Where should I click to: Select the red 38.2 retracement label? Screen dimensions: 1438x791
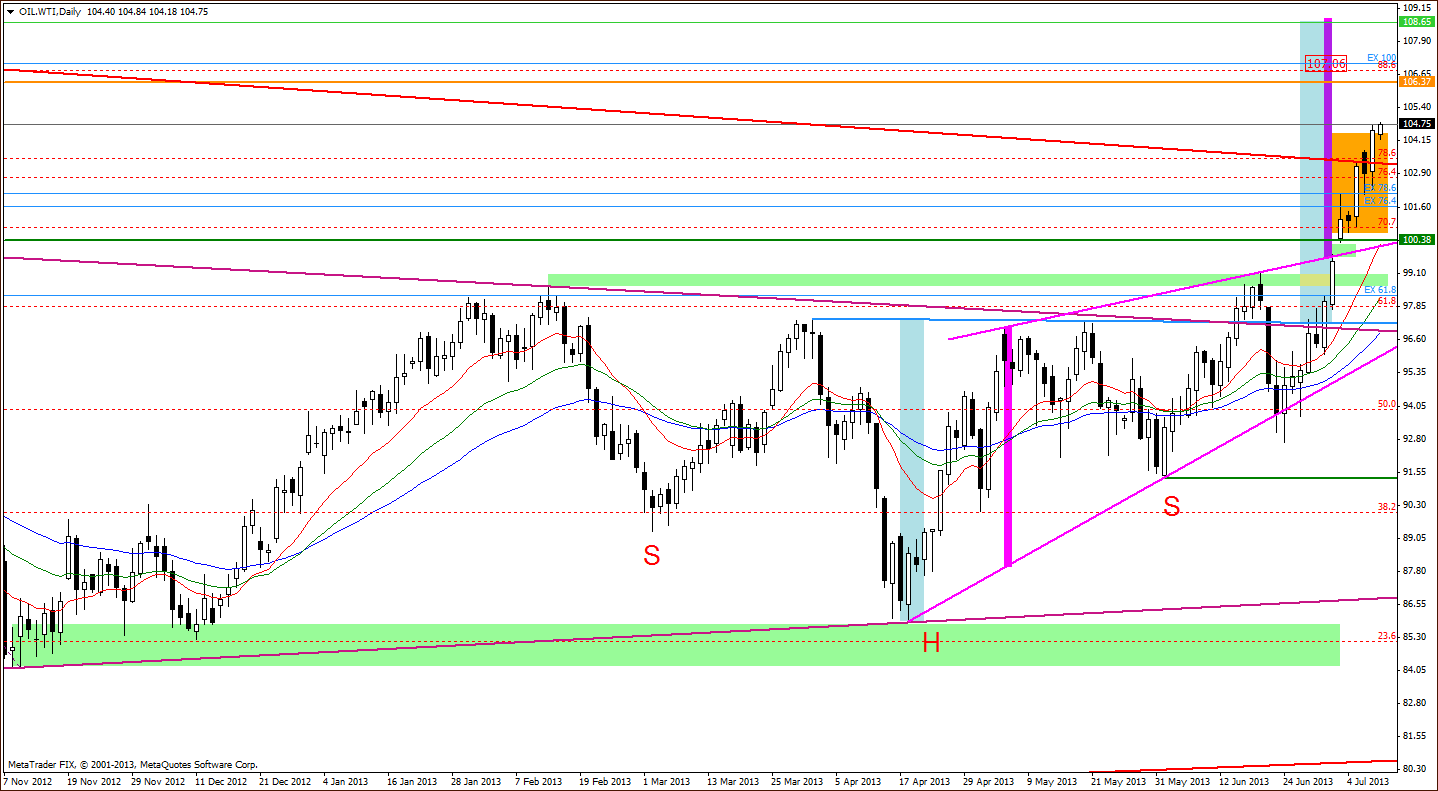click(1386, 507)
